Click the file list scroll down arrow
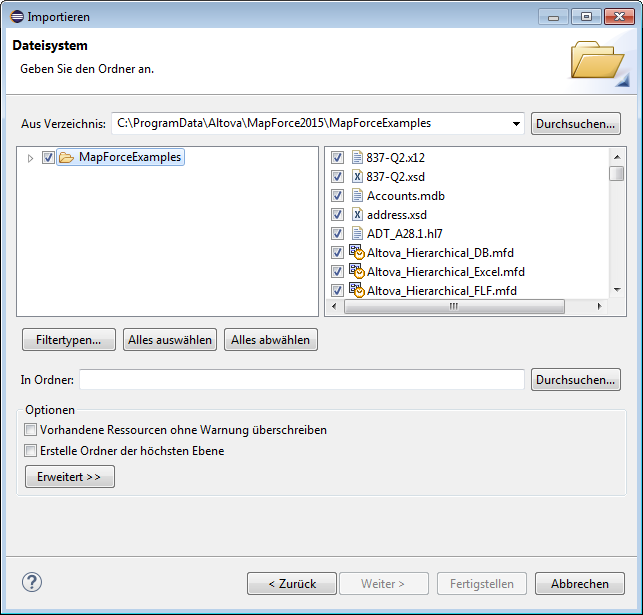The image size is (643, 615). click(617, 290)
